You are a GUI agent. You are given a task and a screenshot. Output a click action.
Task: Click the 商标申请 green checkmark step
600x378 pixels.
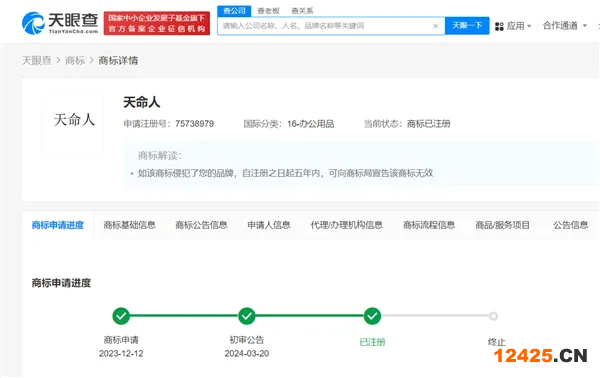click(x=121, y=316)
